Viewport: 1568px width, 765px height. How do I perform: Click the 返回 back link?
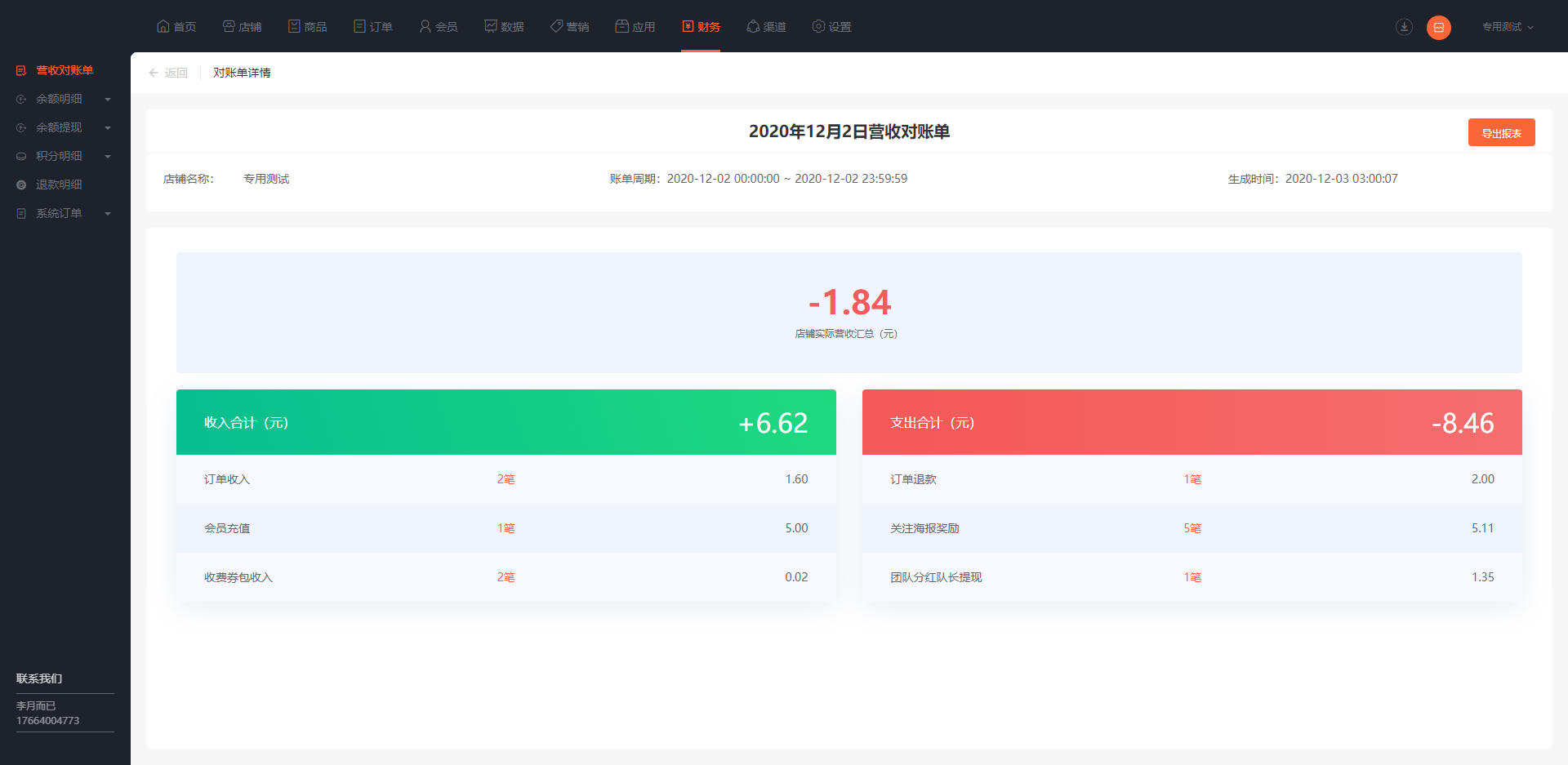pos(176,73)
